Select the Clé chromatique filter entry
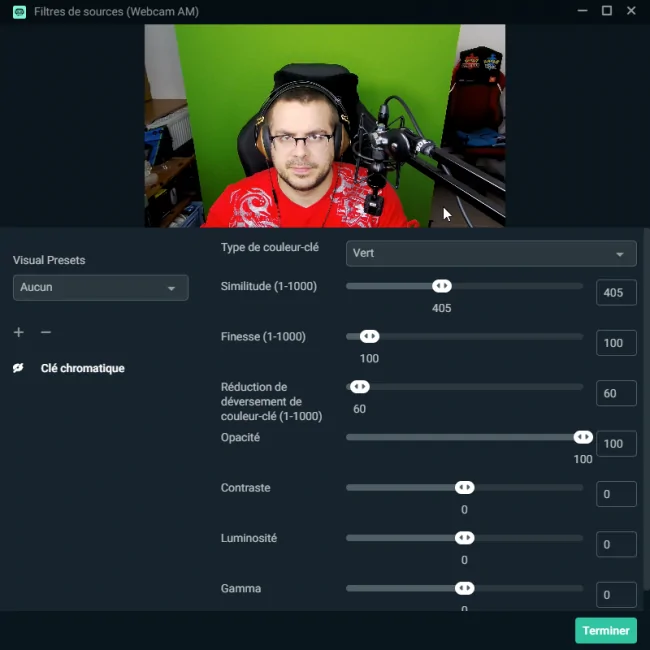The width and height of the screenshot is (650, 650). coord(82,368)
